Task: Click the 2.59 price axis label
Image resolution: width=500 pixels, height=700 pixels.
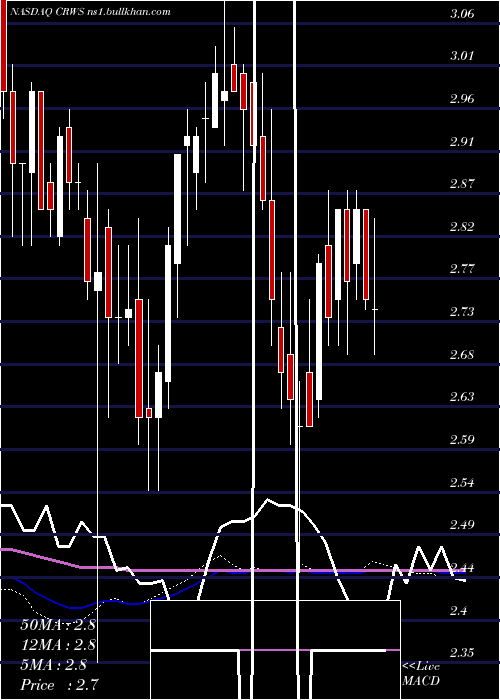Action: coord(462,440)
